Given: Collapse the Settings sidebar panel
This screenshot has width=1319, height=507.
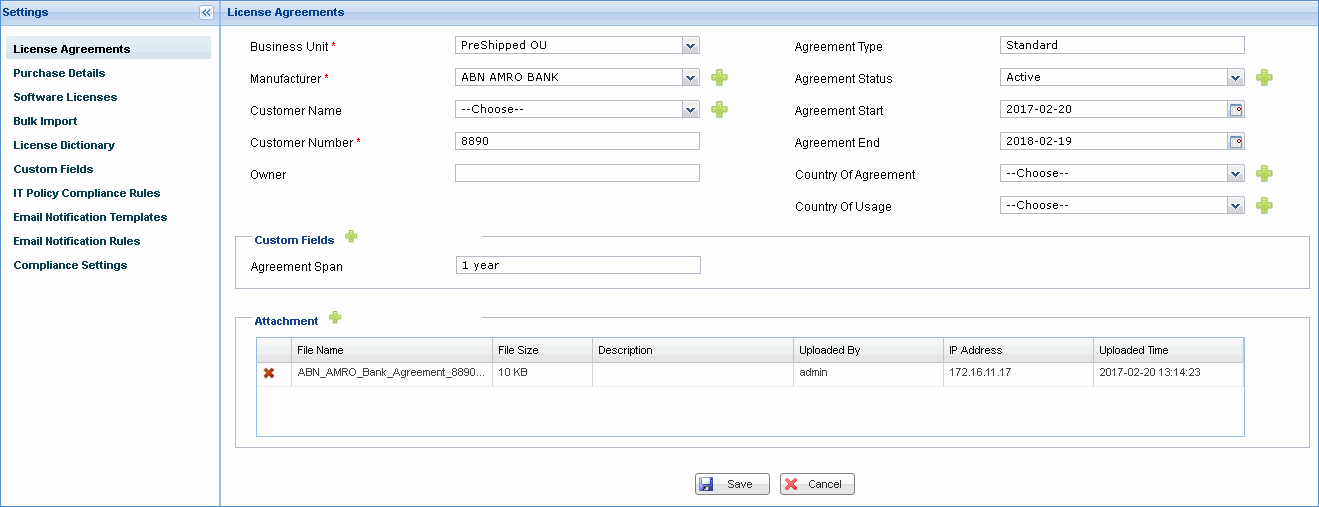Looking at the screenshot, I should click(206, 12).
